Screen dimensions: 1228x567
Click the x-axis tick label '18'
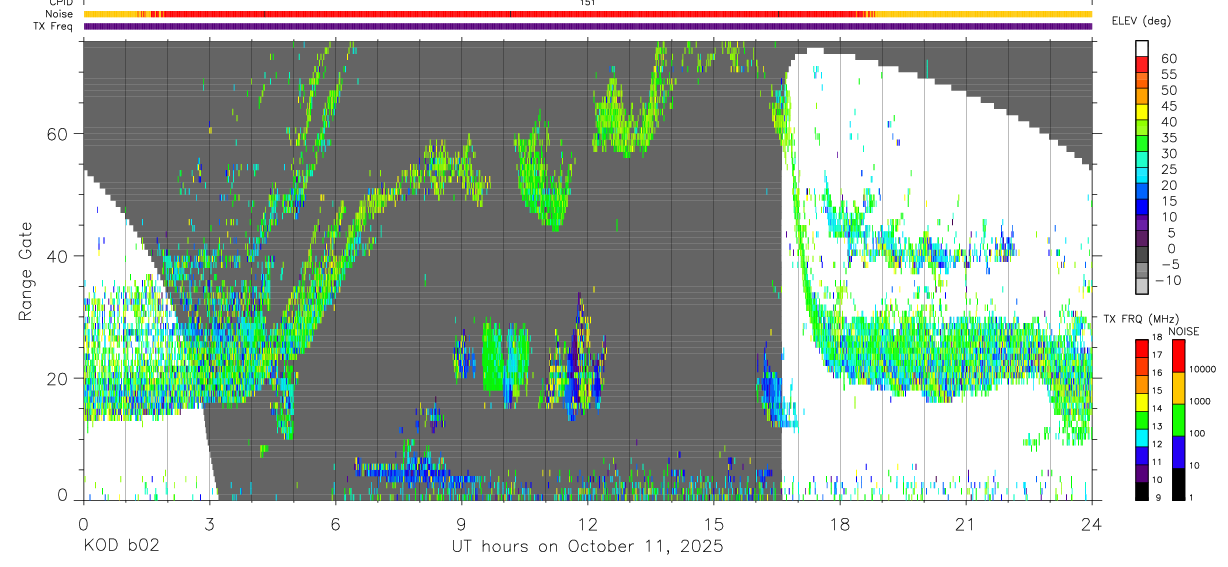pyautogui.click(x=839, y=524)
